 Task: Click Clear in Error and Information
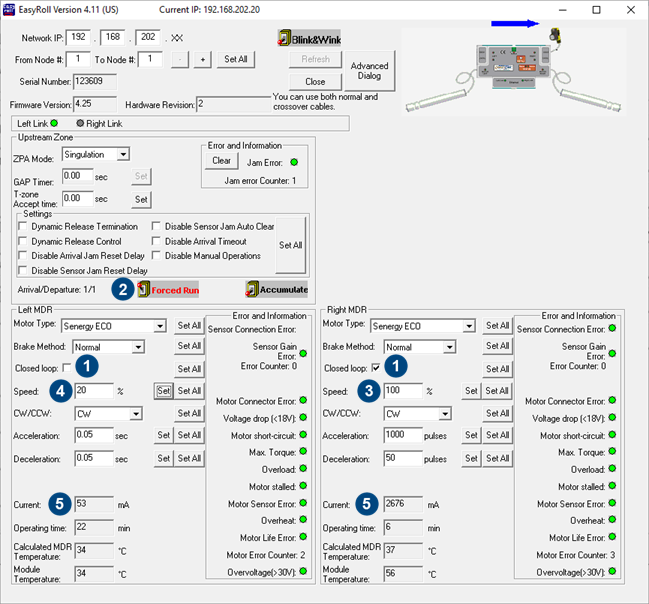tap(221, 161)
